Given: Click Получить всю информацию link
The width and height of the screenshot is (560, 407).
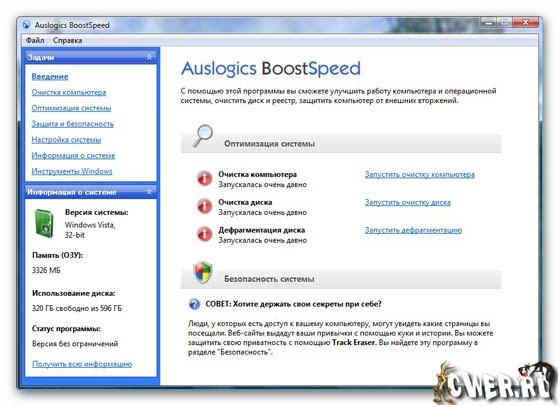Looking at the screenshot, I should coord(82,364).
